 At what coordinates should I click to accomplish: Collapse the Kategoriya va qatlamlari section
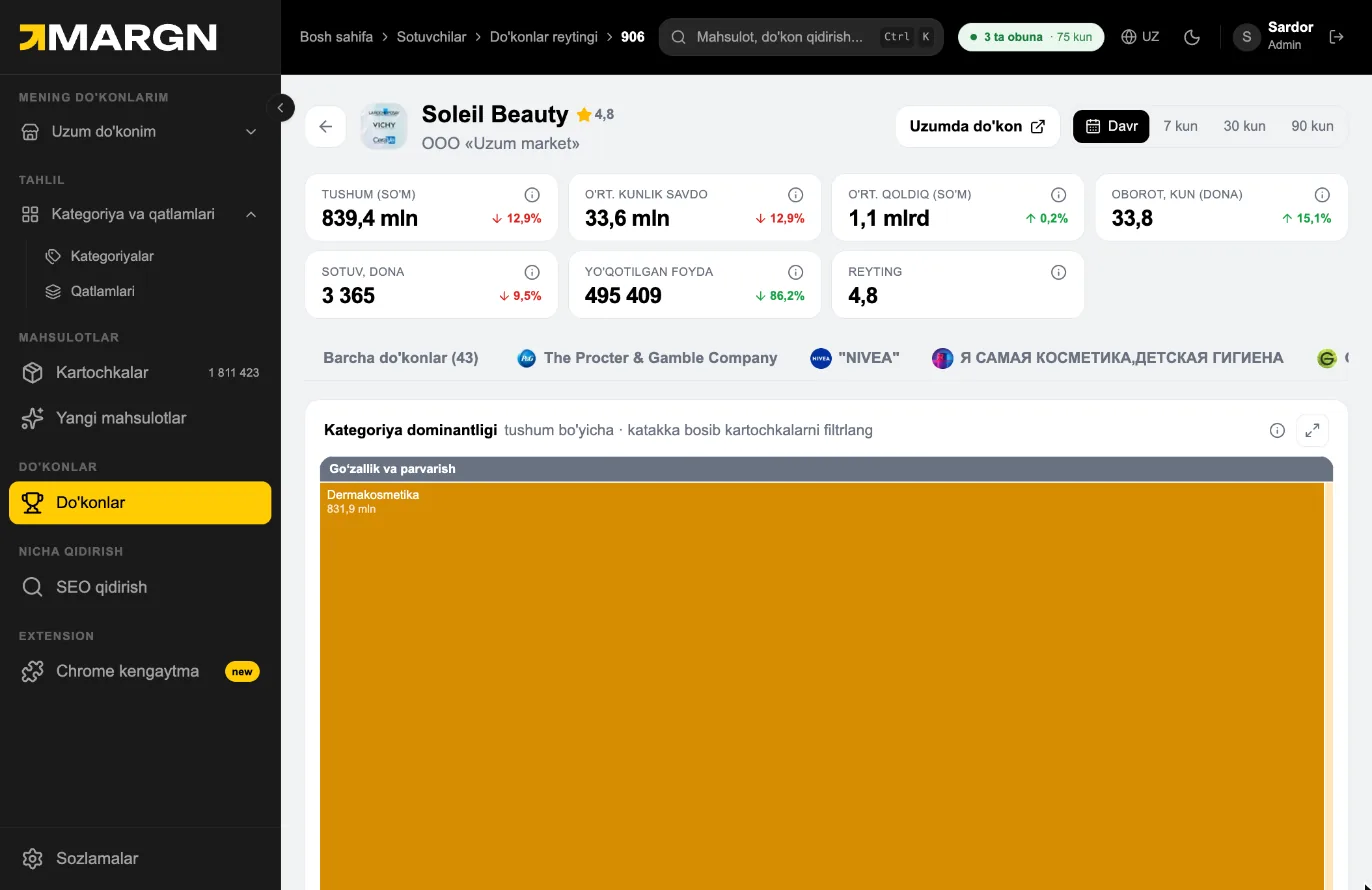[x=140, y=214]
